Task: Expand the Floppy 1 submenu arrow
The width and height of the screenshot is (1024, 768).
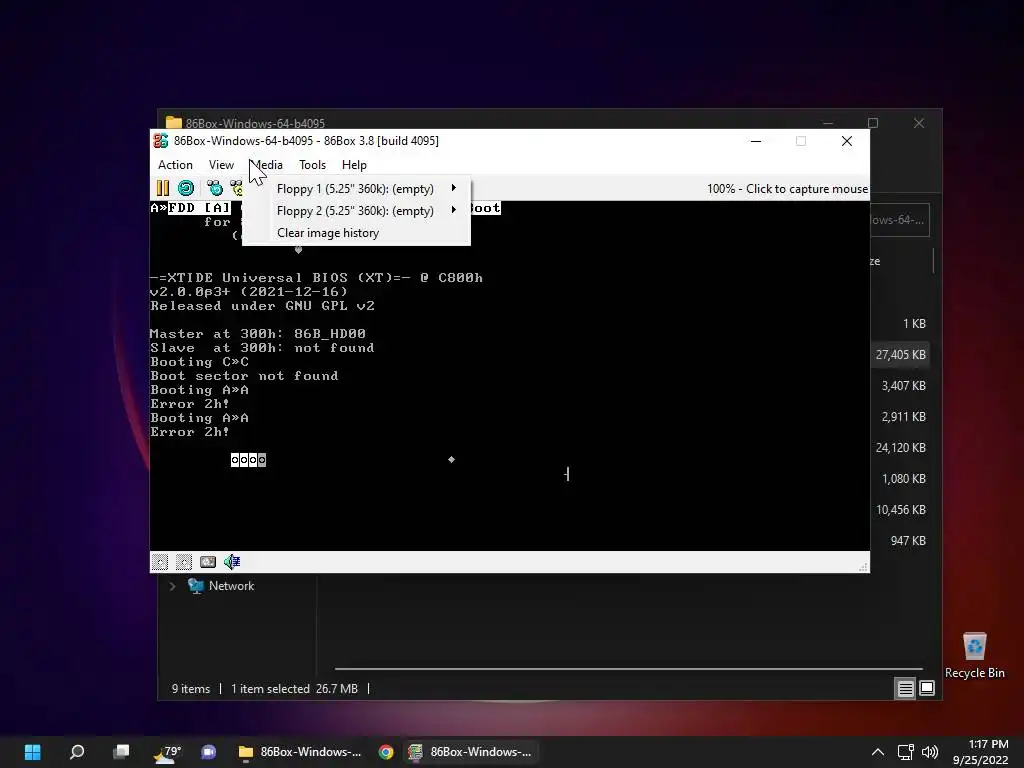Action: [453, 188]
